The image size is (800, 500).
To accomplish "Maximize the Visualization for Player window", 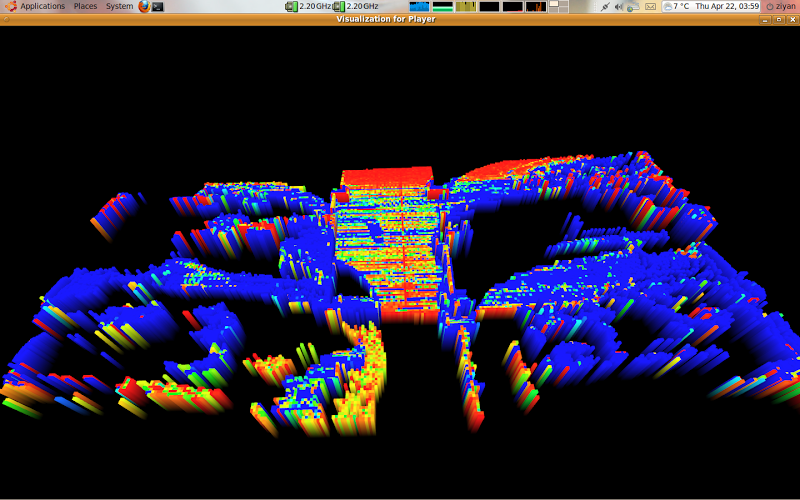I will (x=779, y=19).
